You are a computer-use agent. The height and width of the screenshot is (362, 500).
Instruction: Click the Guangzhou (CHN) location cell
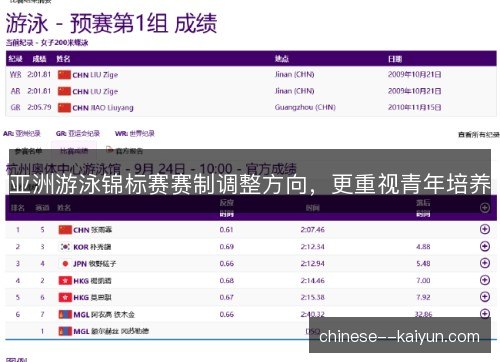coord(305,107)
